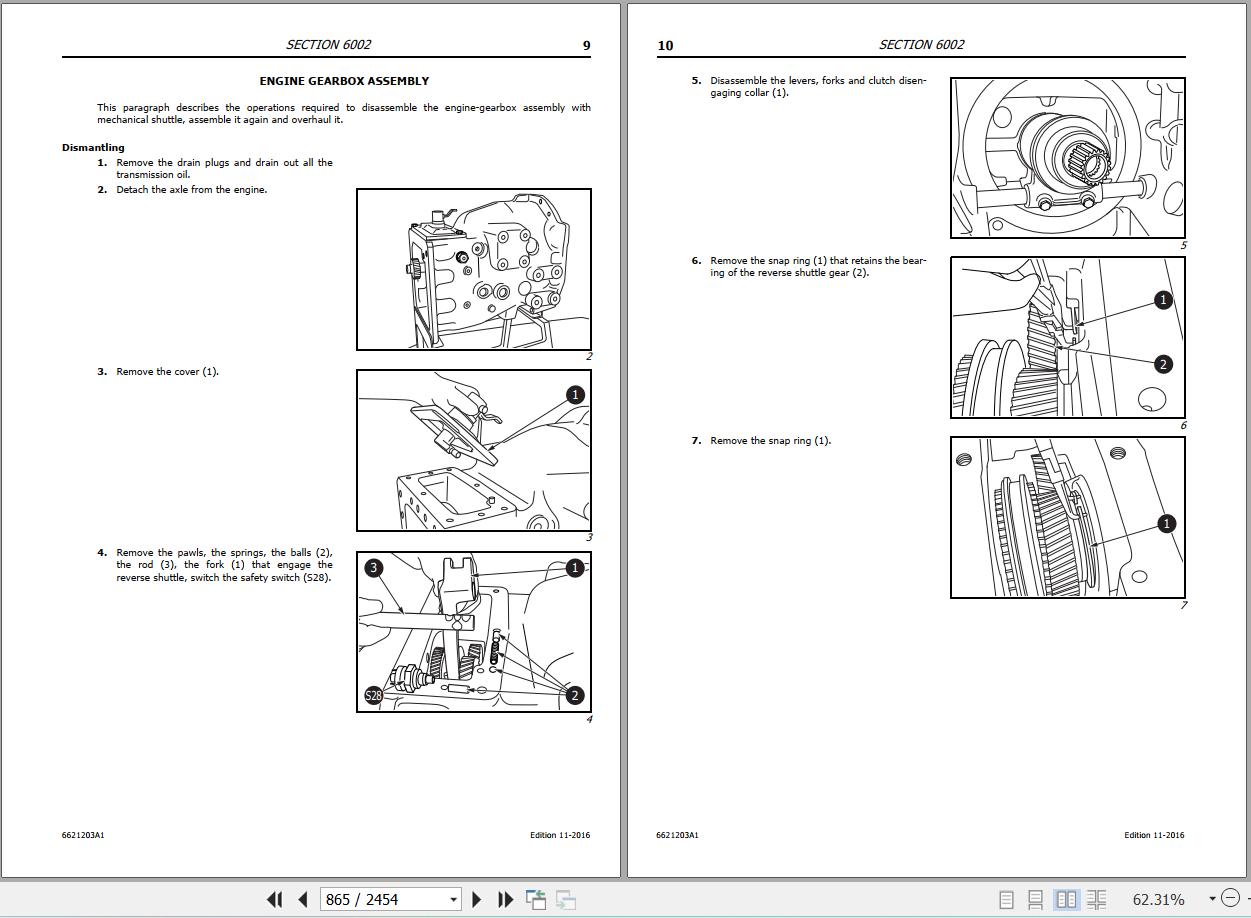The width and height of the screenshot is (1251, 918).
Task: Click the zoom level 62.31% field
Action: click(x=1158, y=900)
